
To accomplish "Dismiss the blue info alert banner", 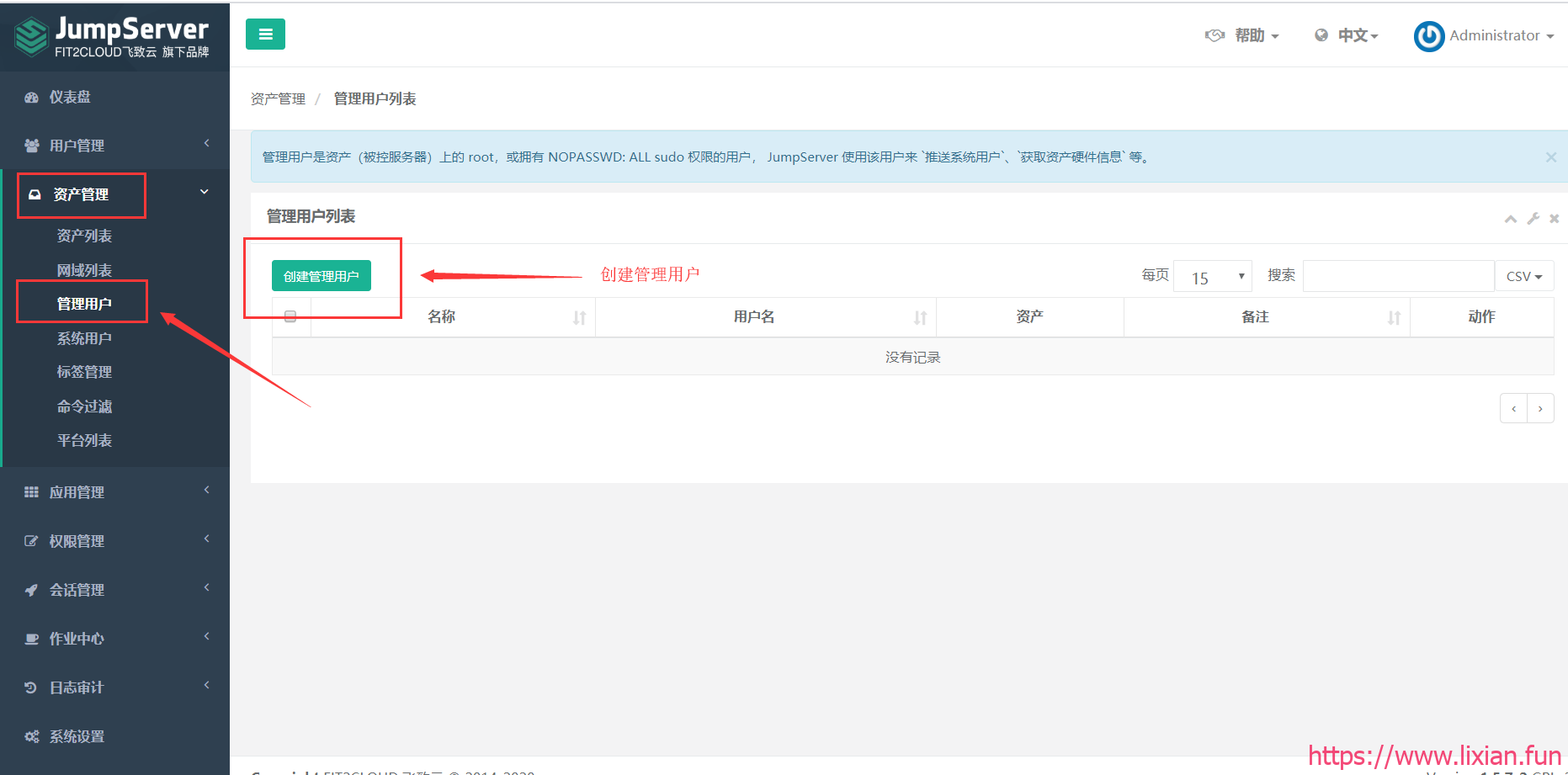I will pyautogui.click(x=1551, y=157).
